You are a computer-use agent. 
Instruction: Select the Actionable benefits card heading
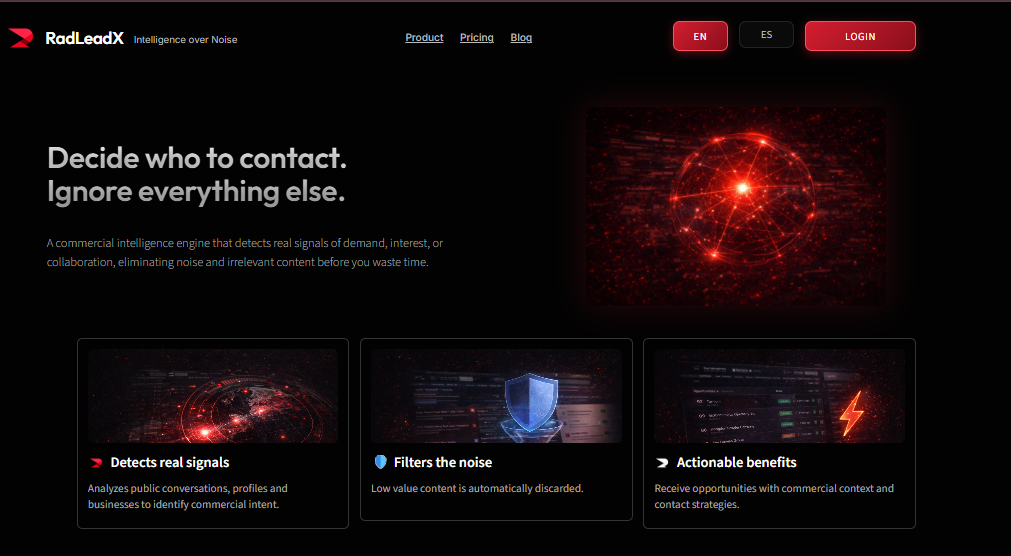click(x=736, y=462)
